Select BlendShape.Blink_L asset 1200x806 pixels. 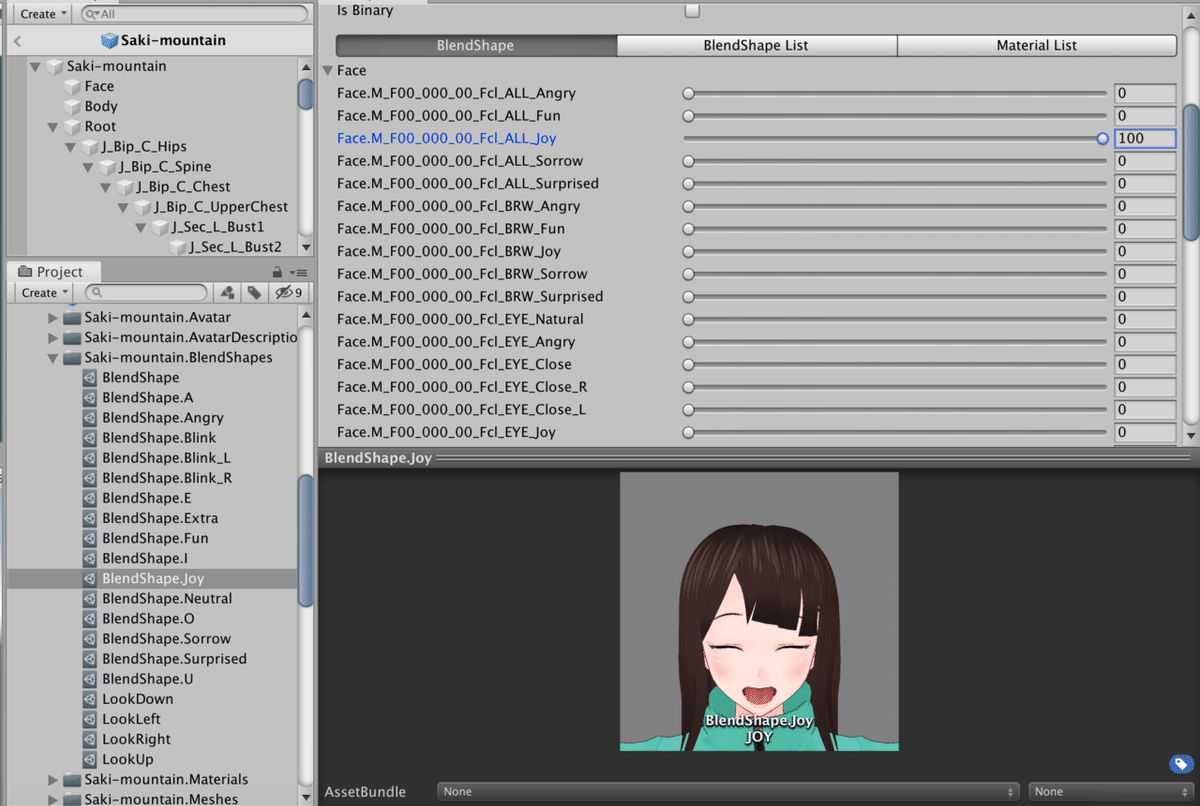click(166, 458)
